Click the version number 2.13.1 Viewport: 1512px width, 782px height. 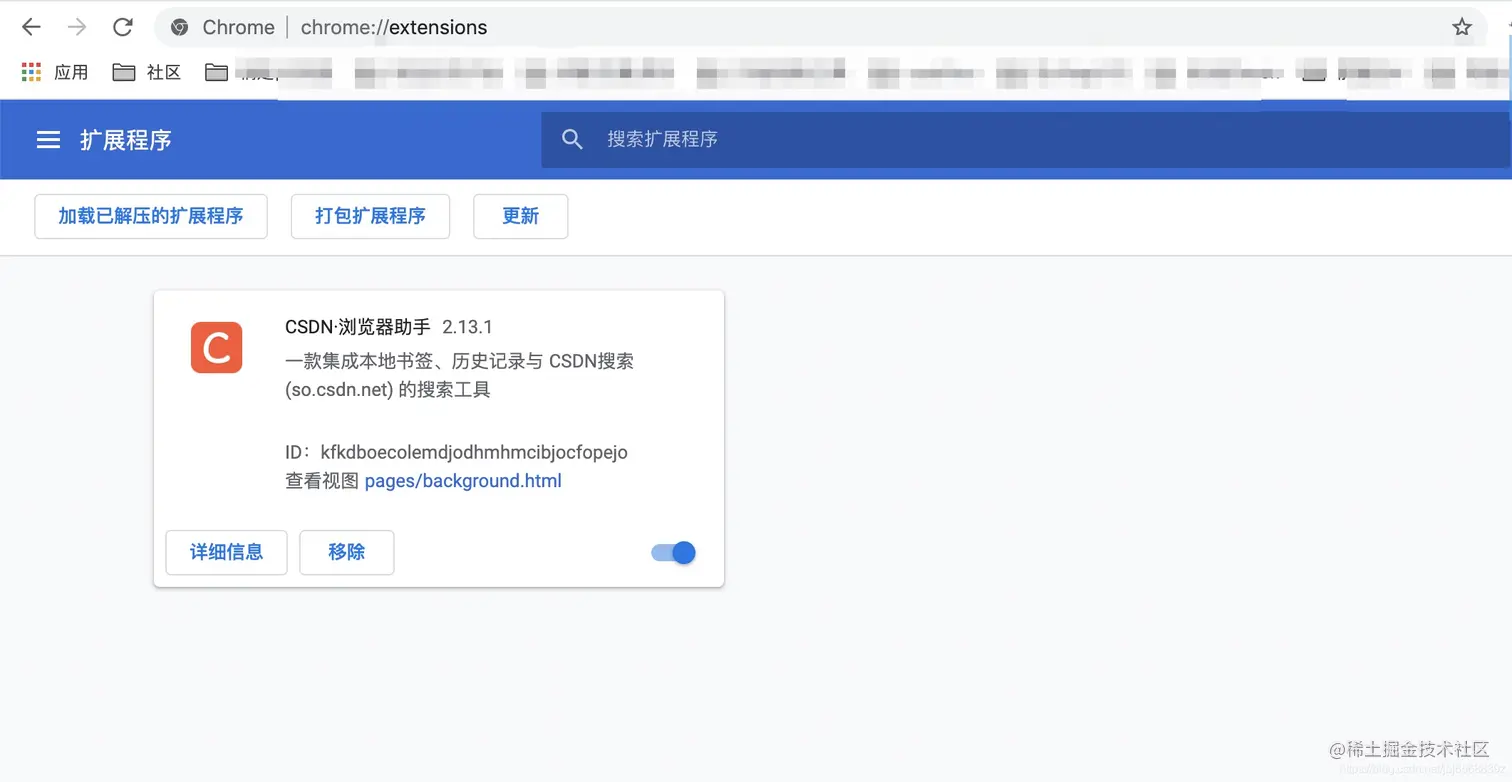coord(467,327)
